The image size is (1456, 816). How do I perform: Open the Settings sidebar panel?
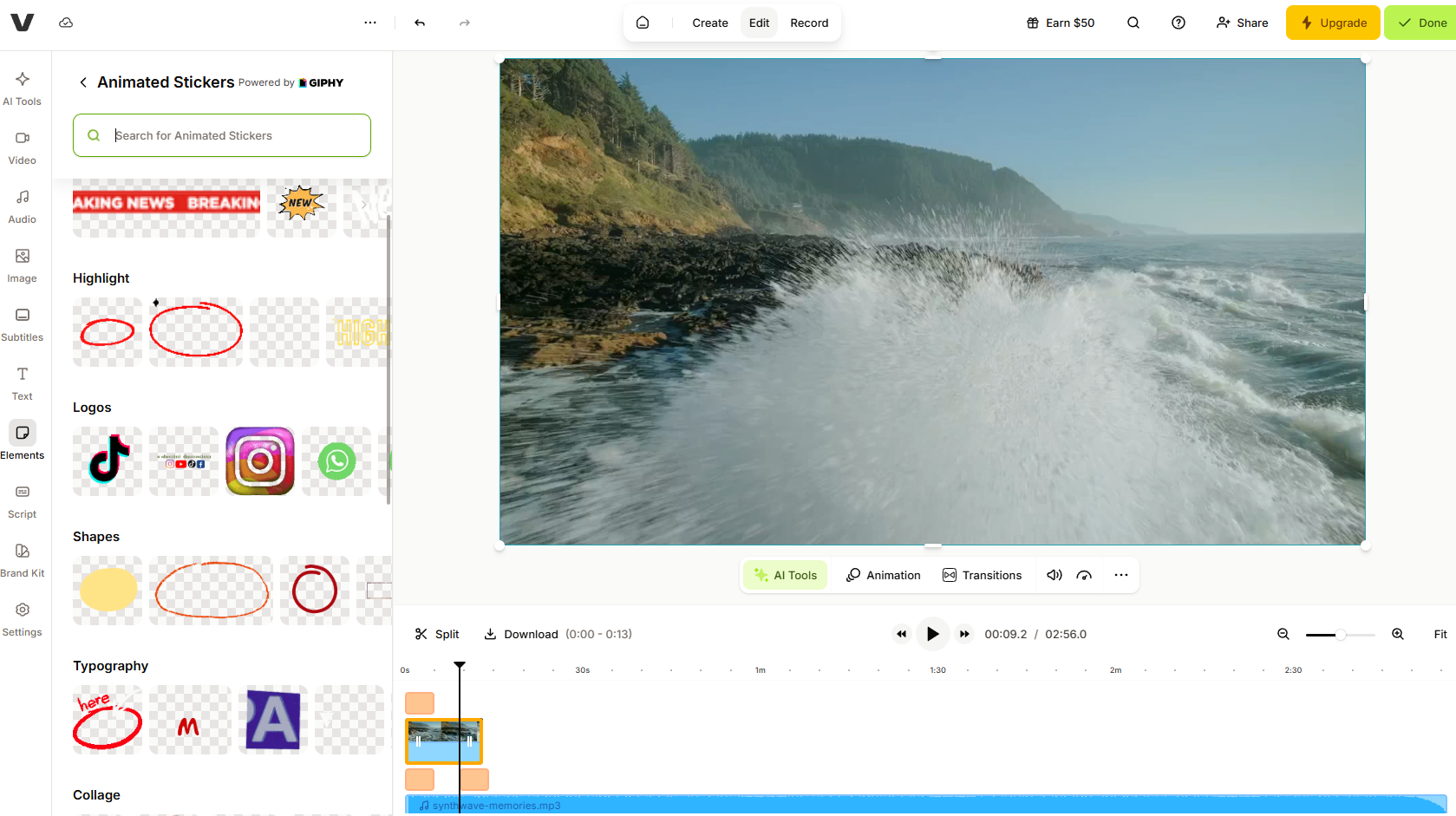click(23, 619)
